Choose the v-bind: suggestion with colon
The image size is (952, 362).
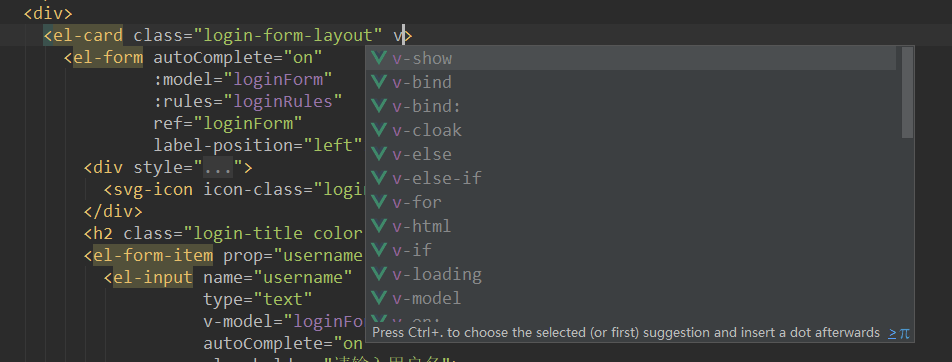[633, 106]
